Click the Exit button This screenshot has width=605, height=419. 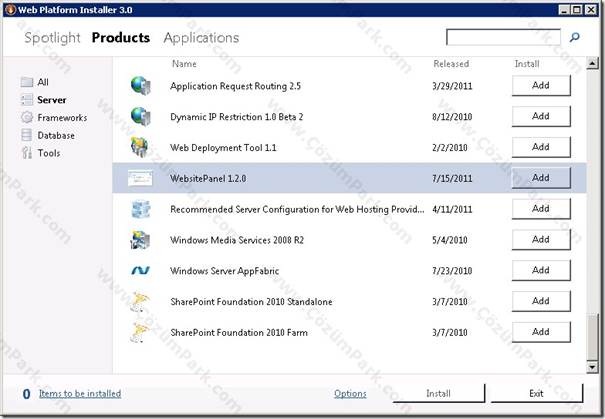pyautogui.click(x=537, y=393)
